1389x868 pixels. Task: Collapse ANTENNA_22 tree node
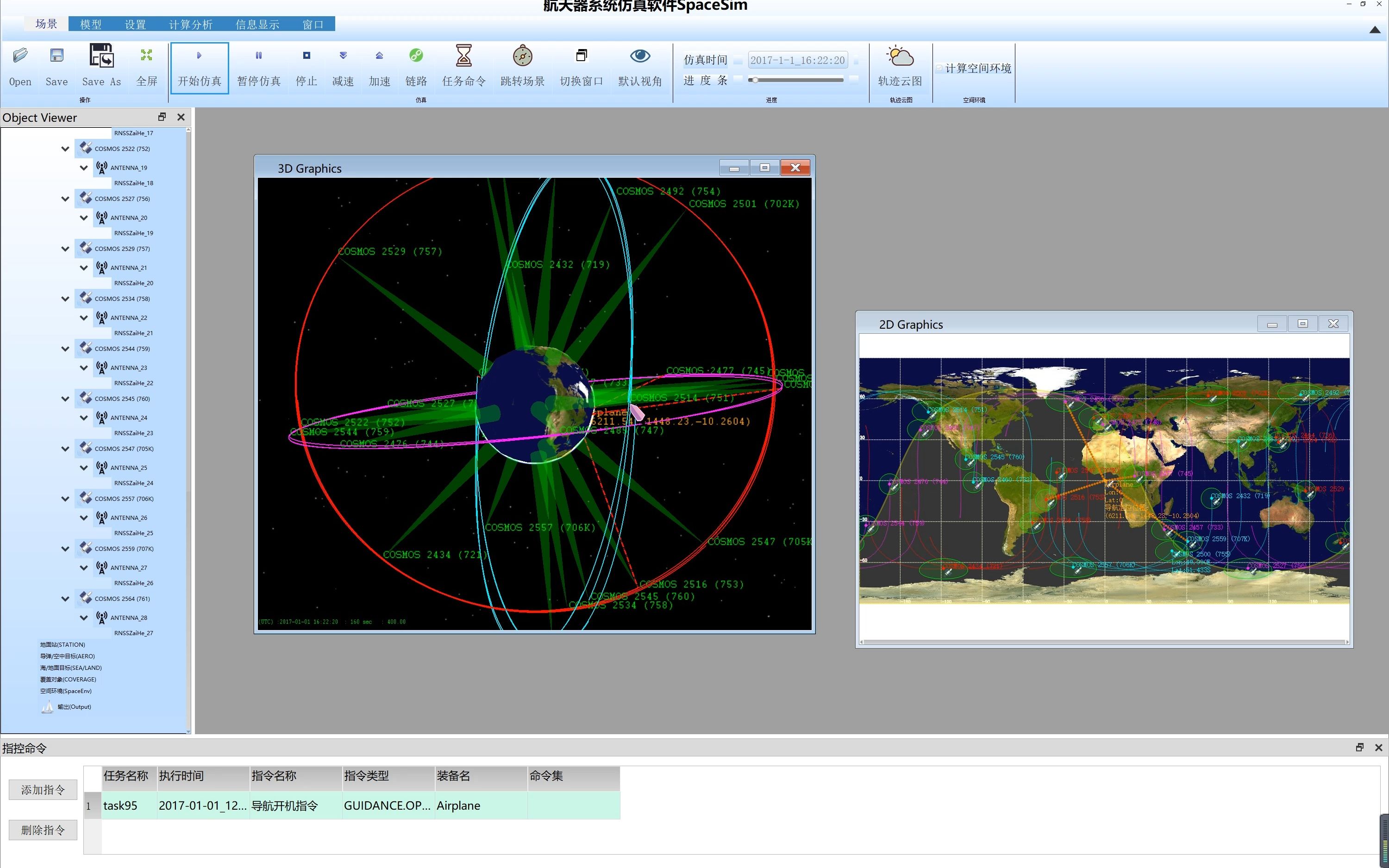coord(84,318)
